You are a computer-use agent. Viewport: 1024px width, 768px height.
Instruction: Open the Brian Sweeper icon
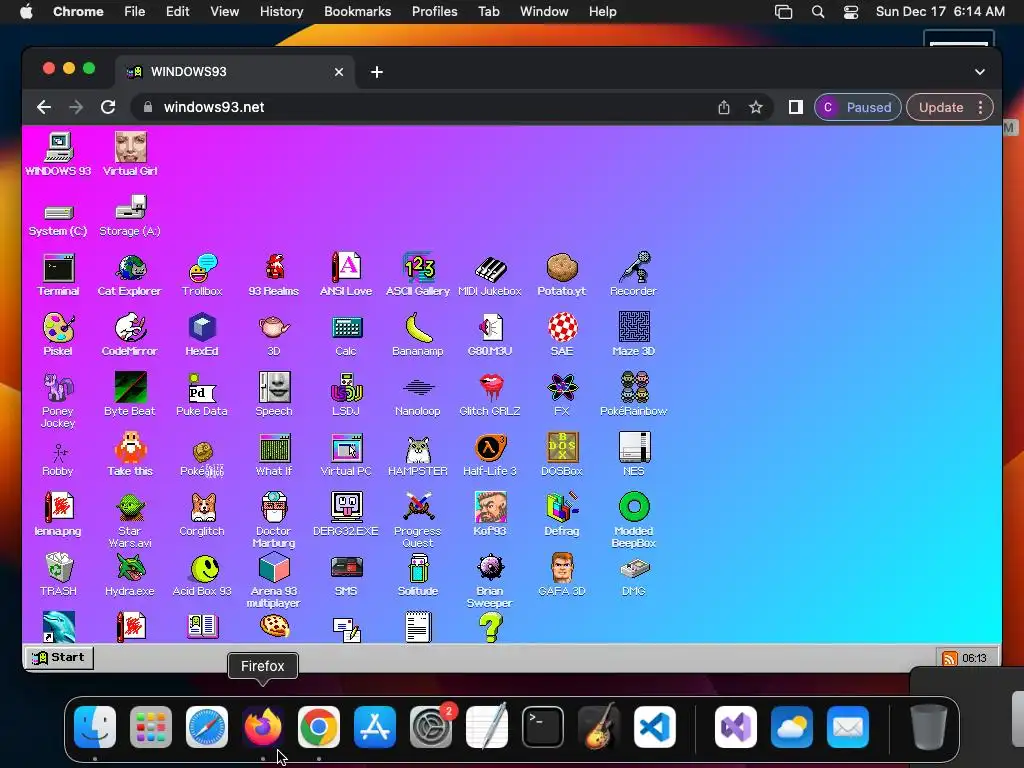pos(490,580)
